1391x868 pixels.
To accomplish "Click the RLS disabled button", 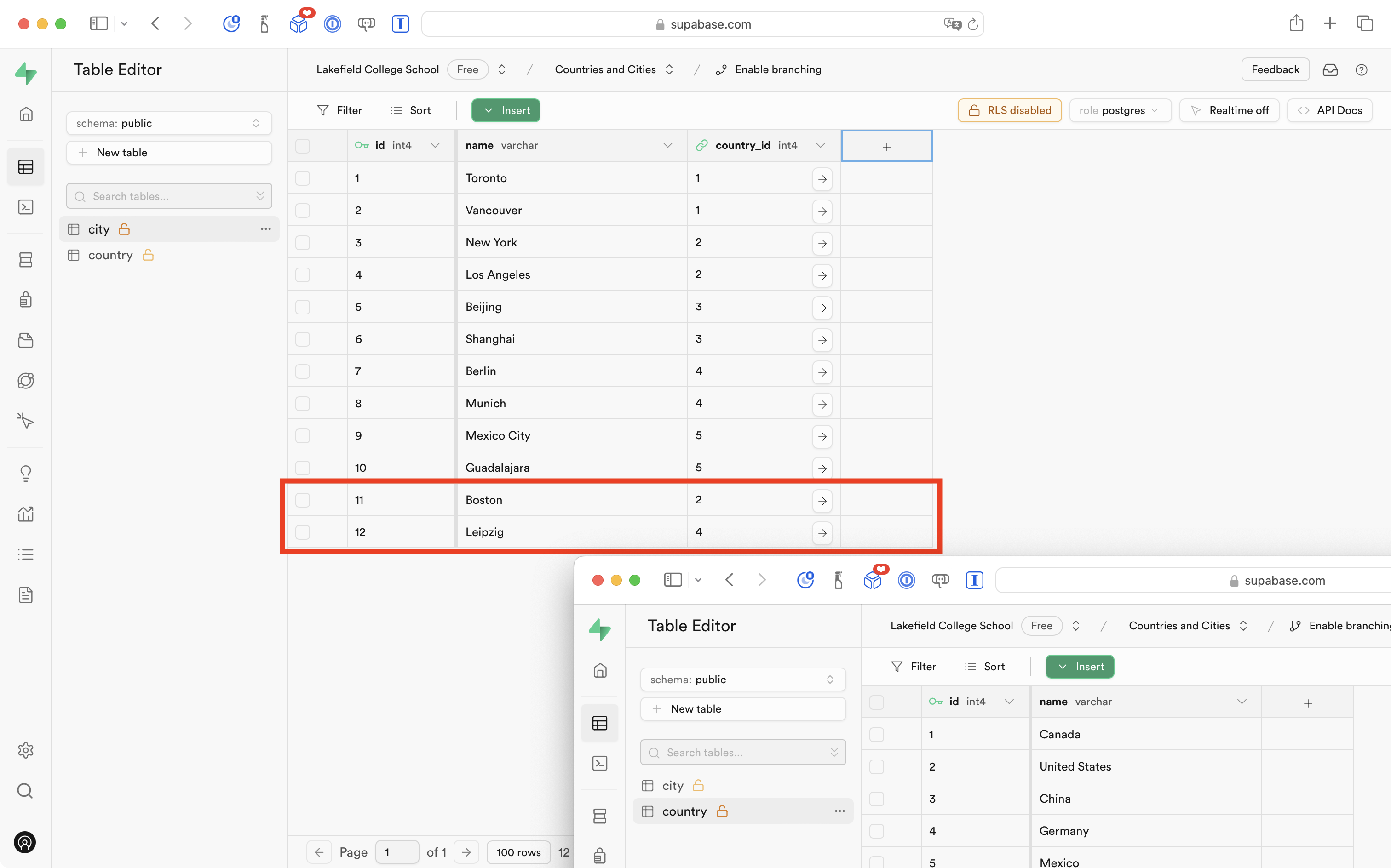I will pos(1009,110).
